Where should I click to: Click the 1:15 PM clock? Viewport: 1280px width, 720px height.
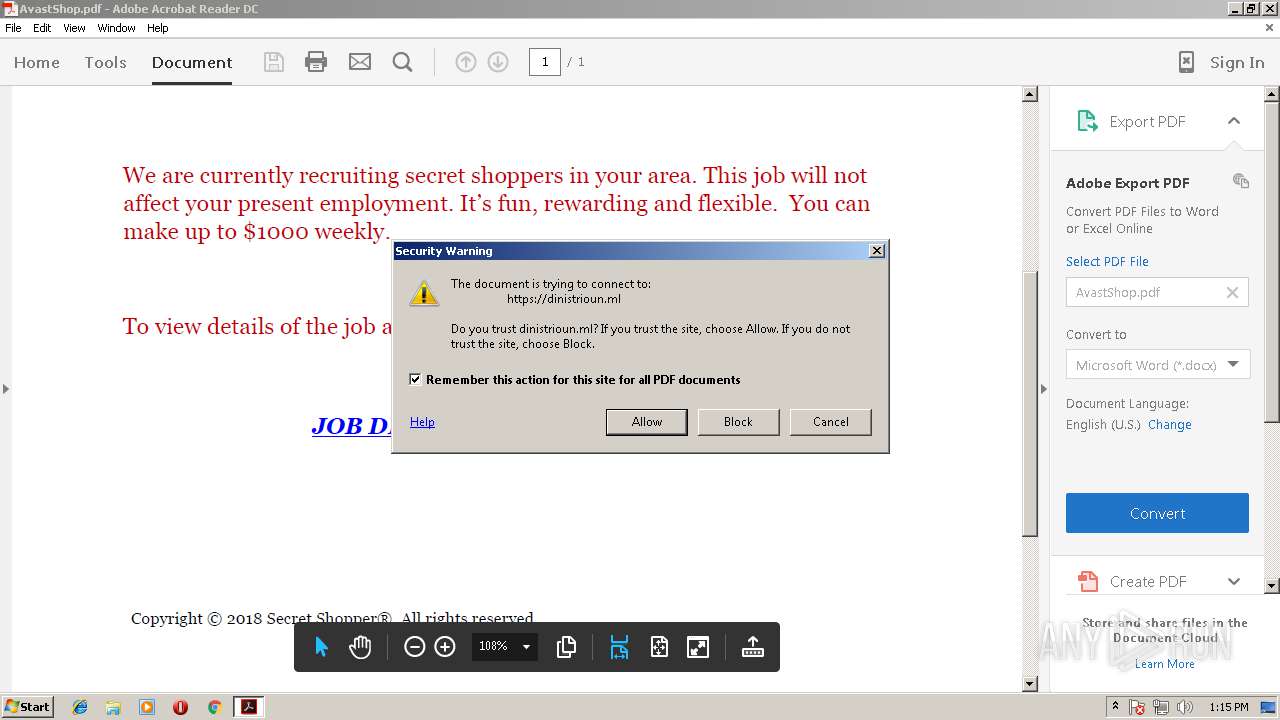1228,707
